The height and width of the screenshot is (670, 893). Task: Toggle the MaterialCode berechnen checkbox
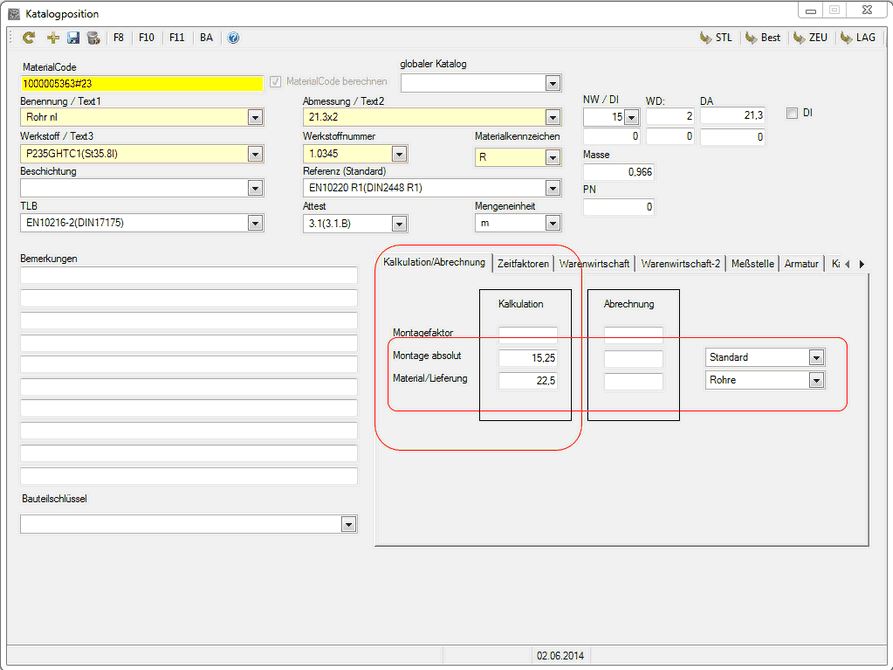[x=276, y=81]
